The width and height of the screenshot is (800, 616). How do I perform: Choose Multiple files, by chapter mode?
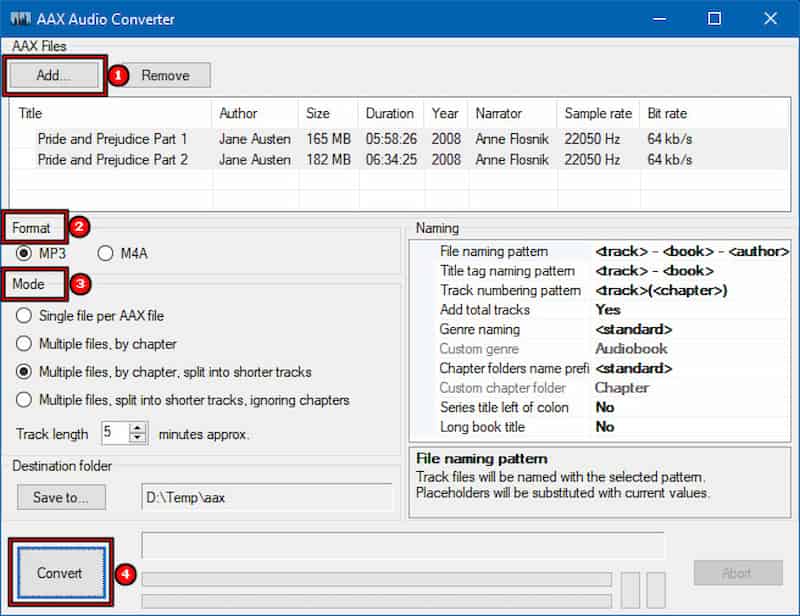pyautogui.click(x=23, y=344)
